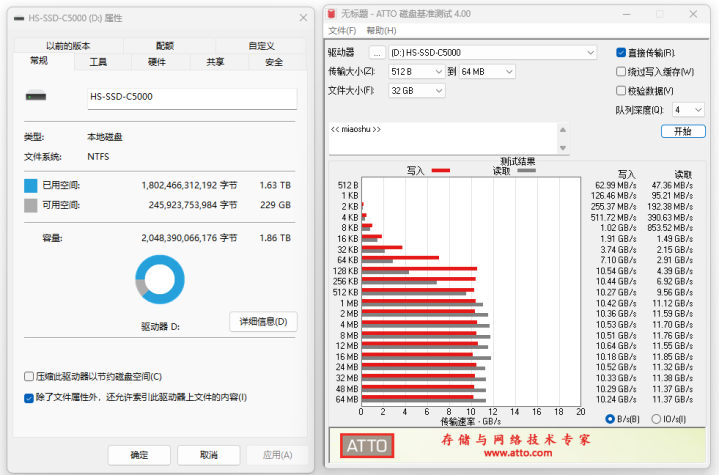Click the 62.99 MB/s write result
719x475 pixels.
pyautogui.click(x=615, y=185)
